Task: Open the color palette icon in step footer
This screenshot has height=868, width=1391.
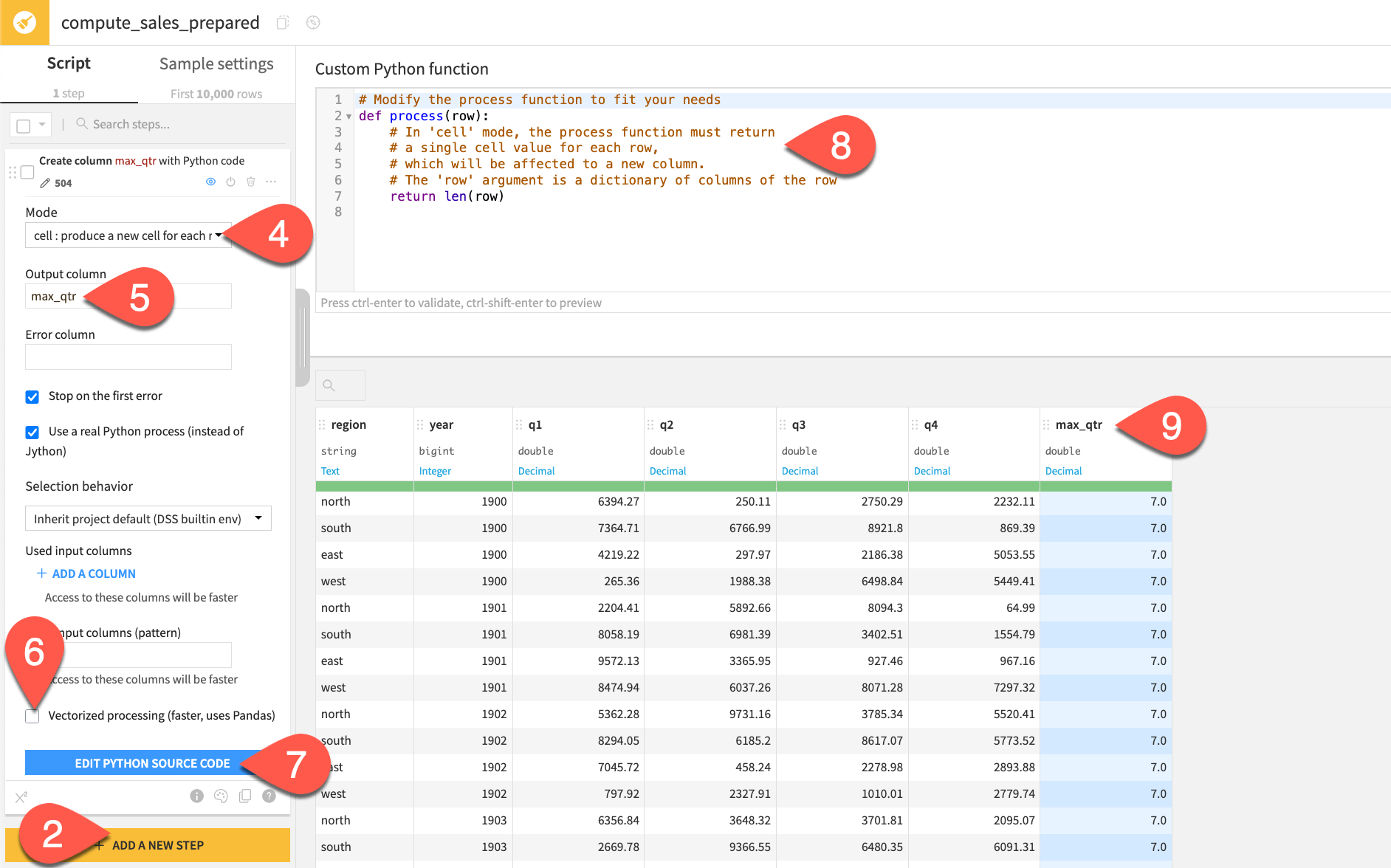Action: coord(221,796)
